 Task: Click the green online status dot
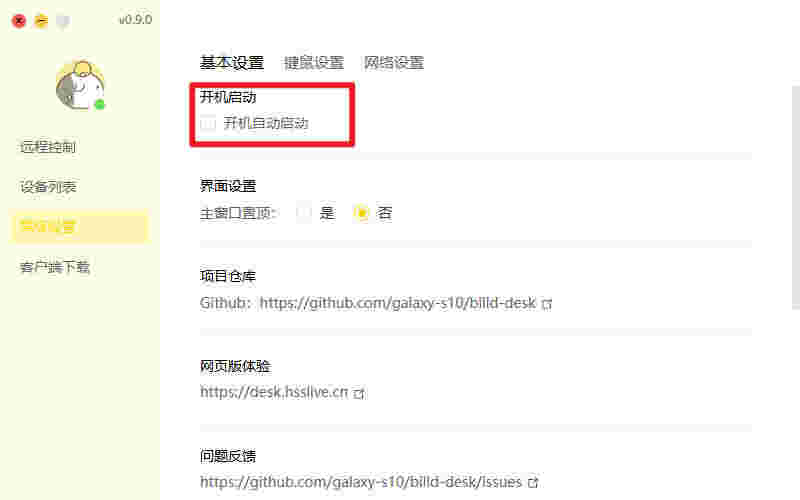coord(100,105)
